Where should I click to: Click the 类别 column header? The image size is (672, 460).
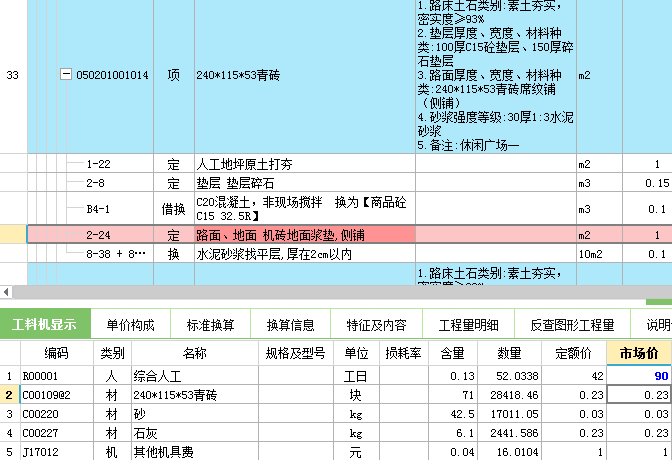(x=112, y=353)
